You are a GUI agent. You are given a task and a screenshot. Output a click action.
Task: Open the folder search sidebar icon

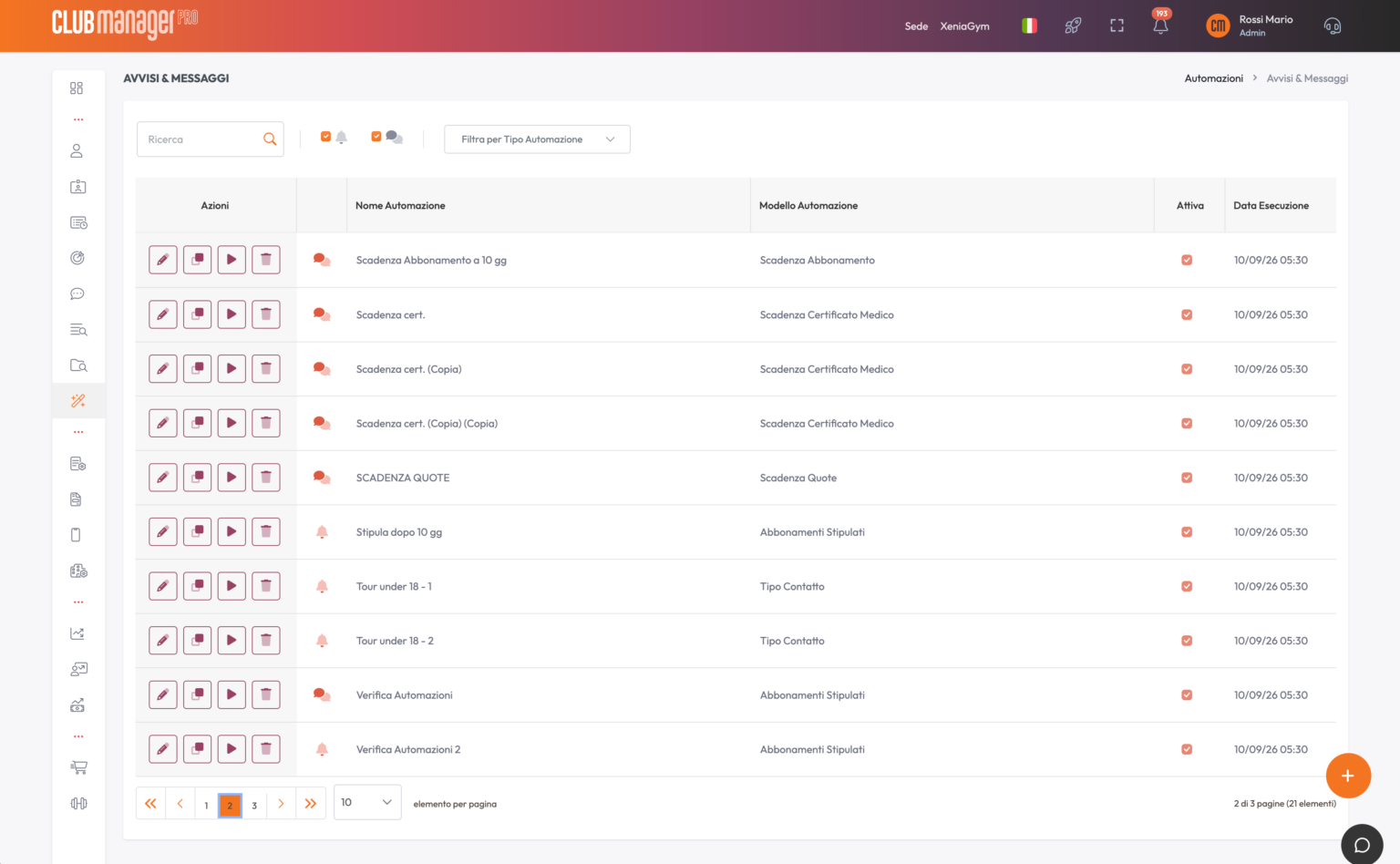[x=78, y=365]
